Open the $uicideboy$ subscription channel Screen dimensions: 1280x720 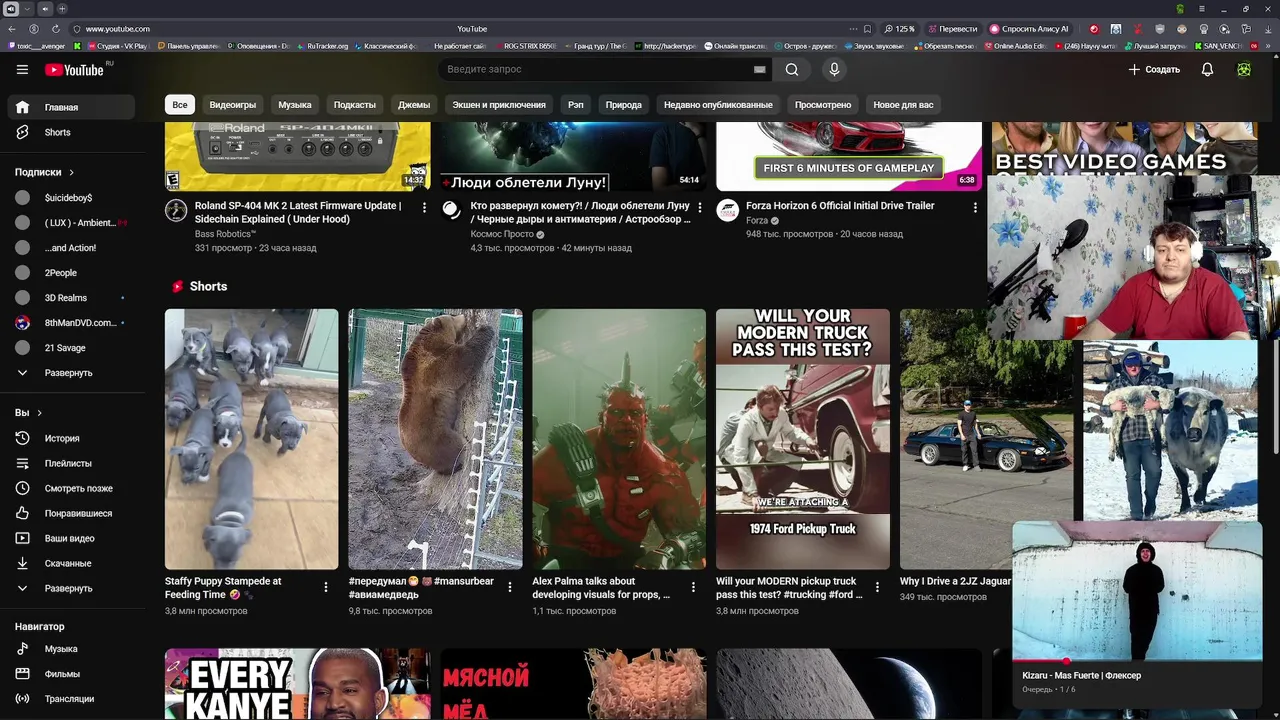tap(71, 198)
